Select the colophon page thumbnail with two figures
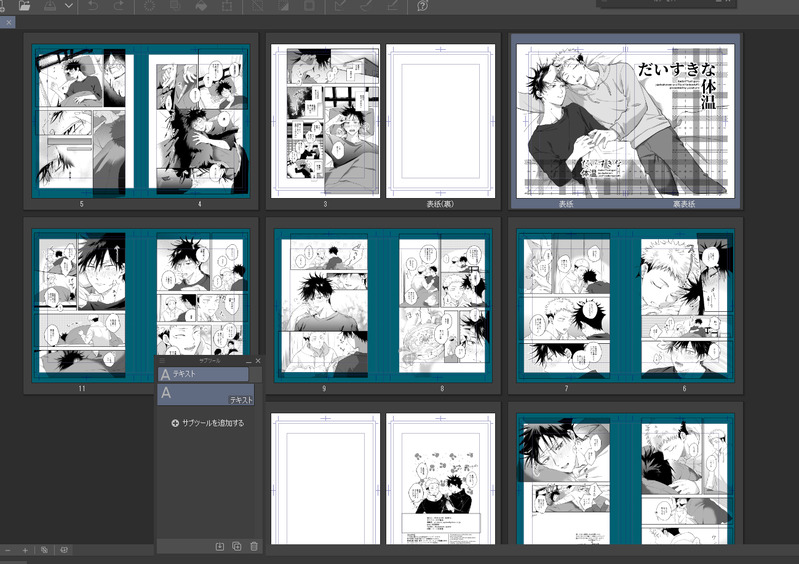Viewport: 799px width, 564px height. coord(441,479)
